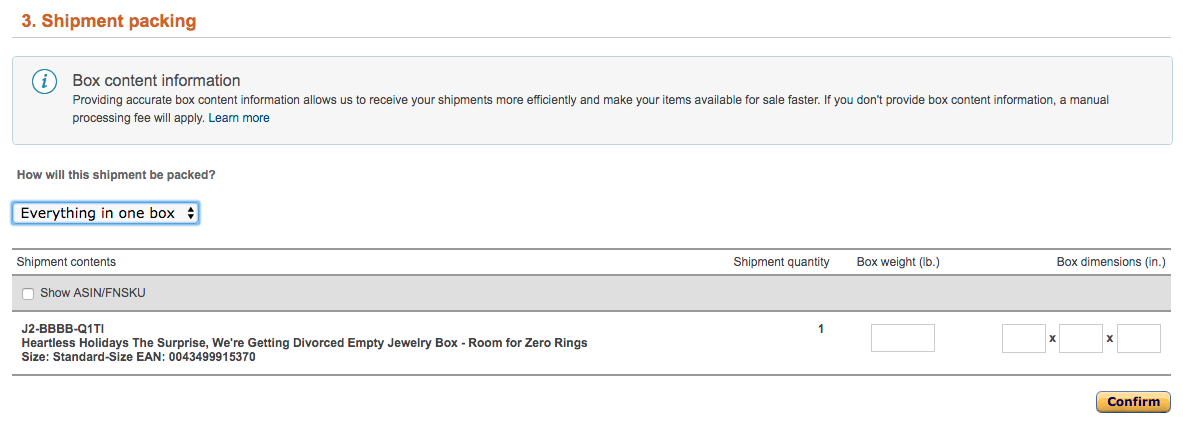Click the shipment quantity value 1
Screen dimensions: 1183x431
(821, 329)
